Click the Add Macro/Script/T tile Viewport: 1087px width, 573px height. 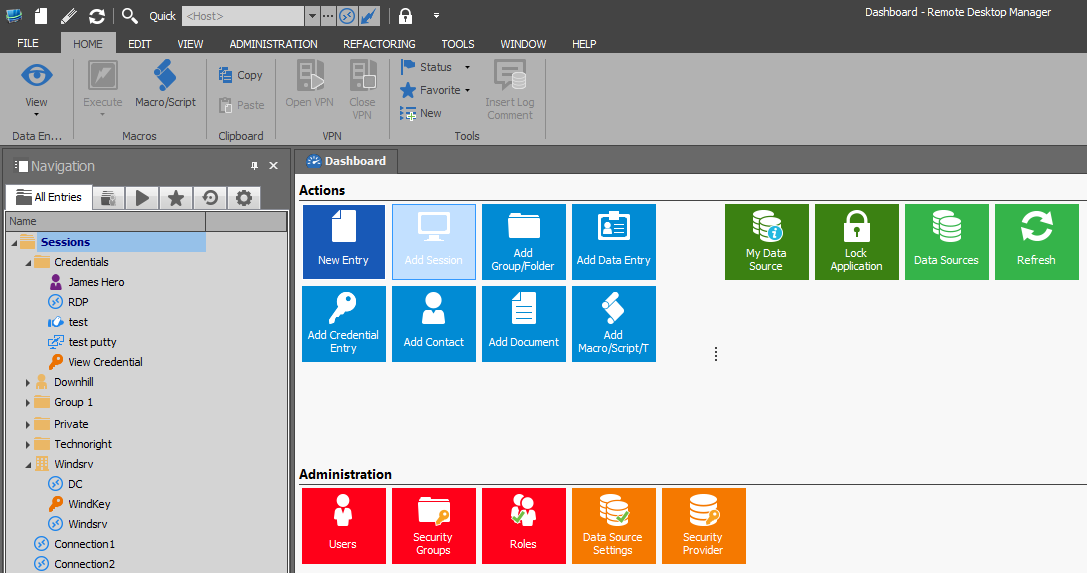pyautogui.click(x=614, y=324)
